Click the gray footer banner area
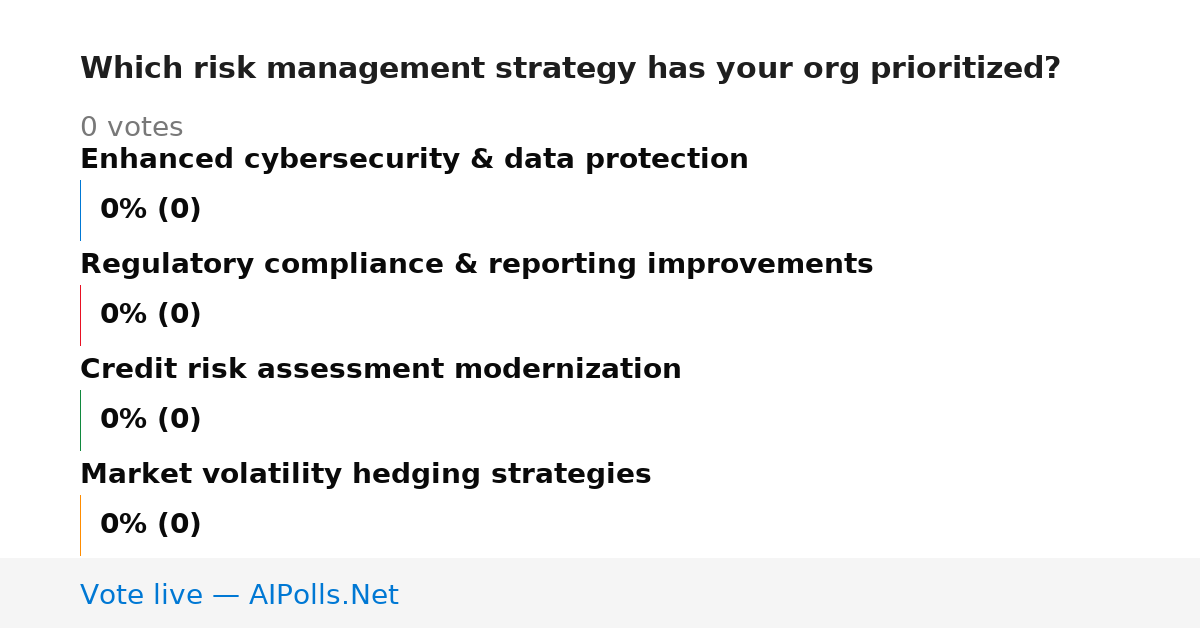 [600, 593]
